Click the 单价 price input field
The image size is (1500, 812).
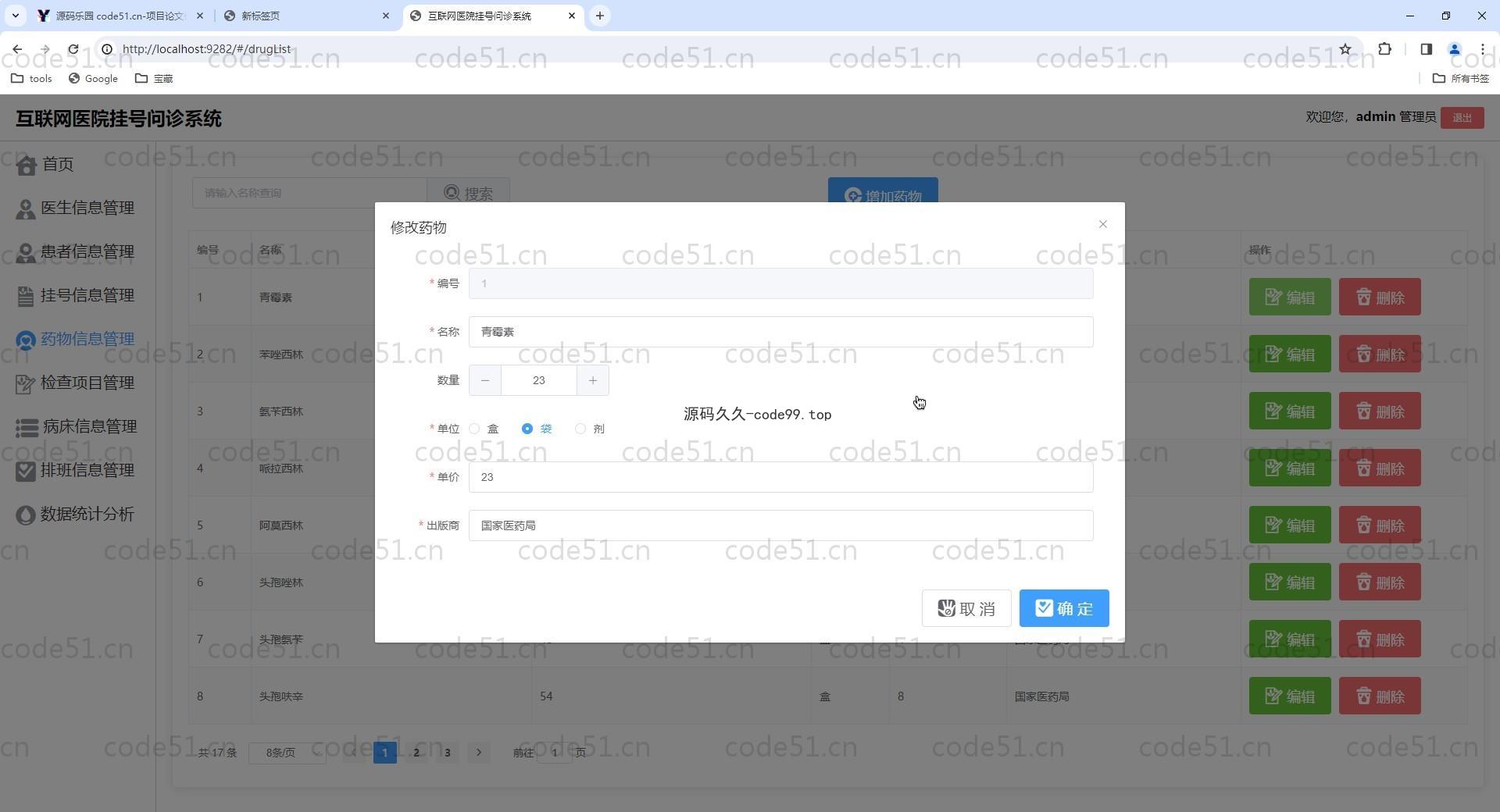(x=780, y=477)
